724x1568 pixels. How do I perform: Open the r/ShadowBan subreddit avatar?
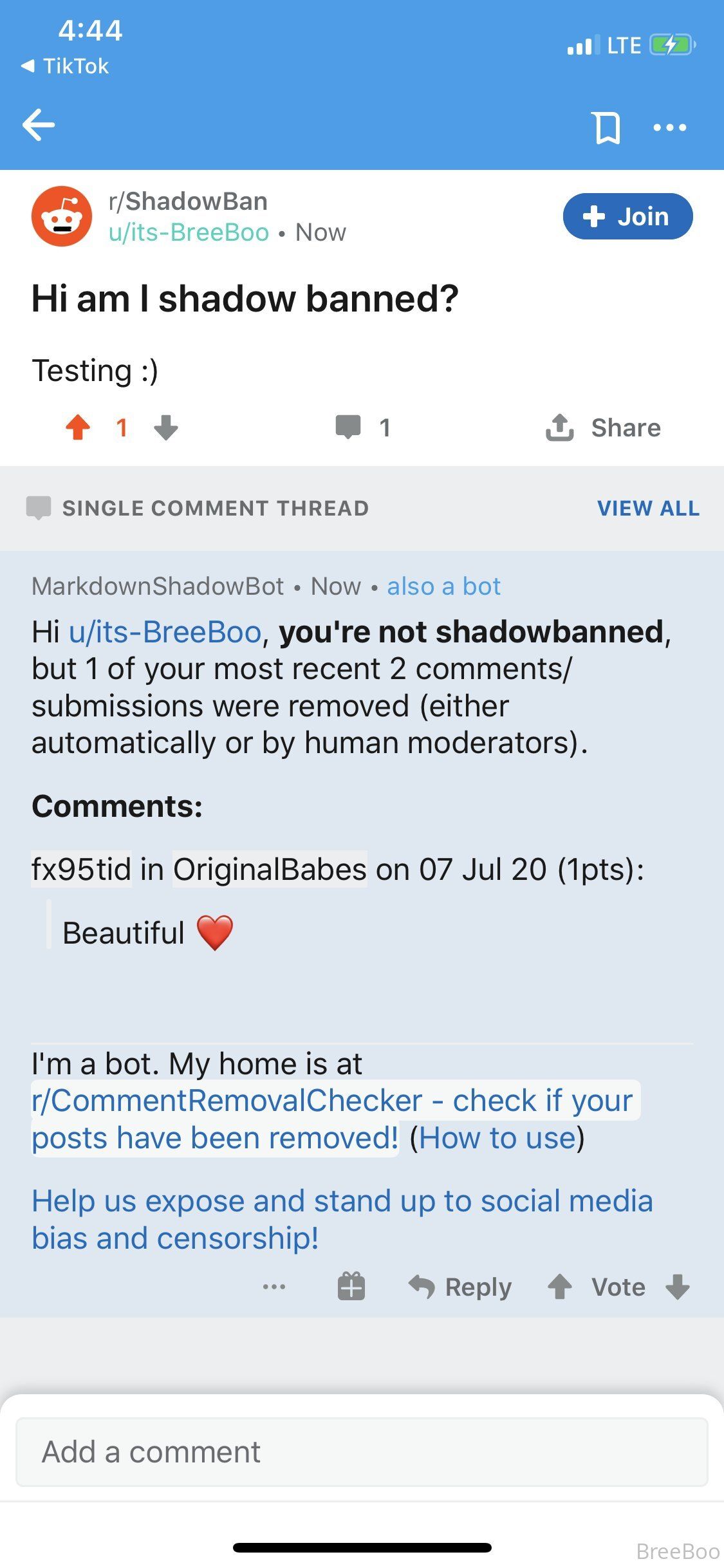(x=62, y=216)
